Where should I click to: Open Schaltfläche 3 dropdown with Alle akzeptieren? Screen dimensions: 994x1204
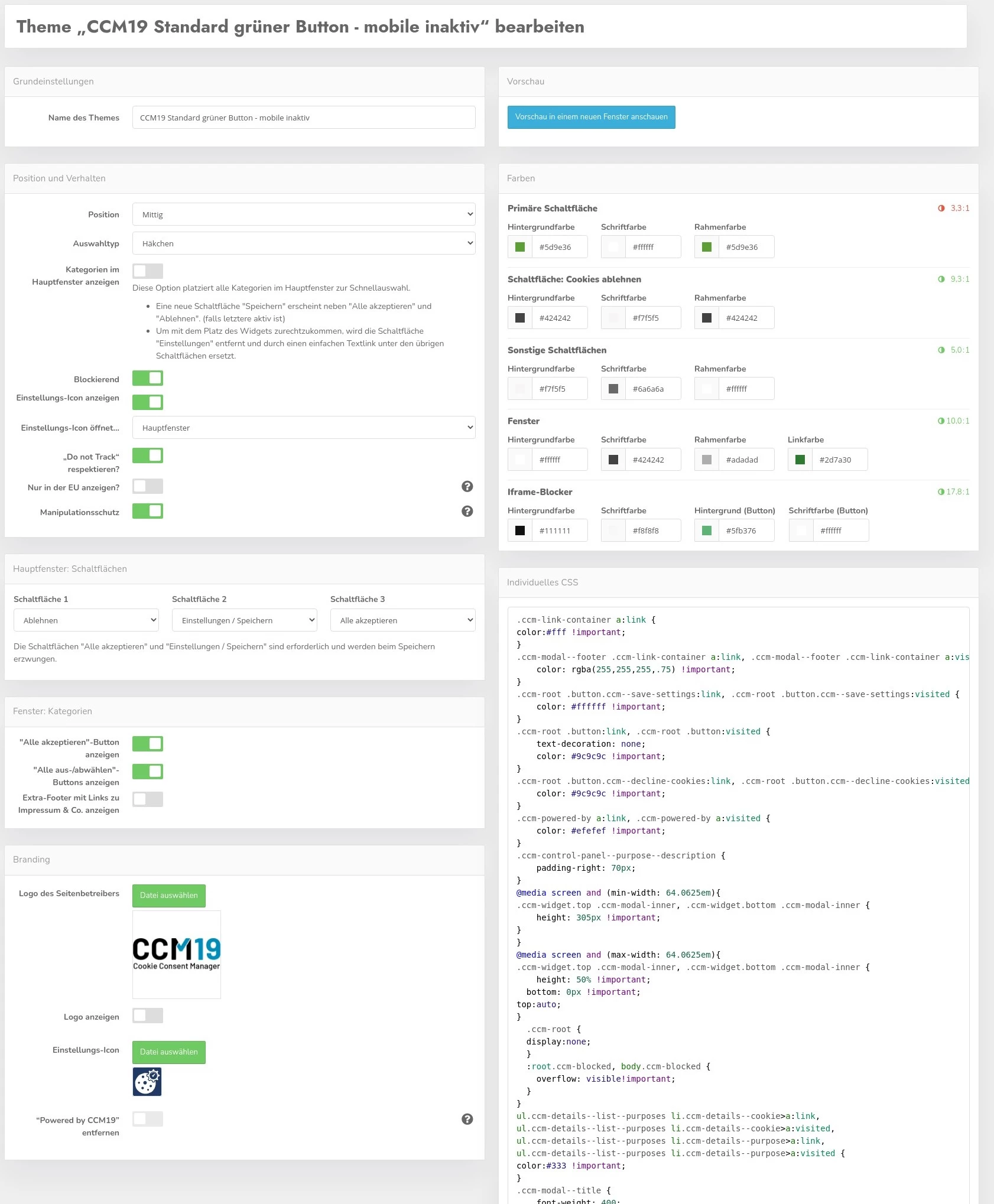pyautogui.click(x=402, y=620)
